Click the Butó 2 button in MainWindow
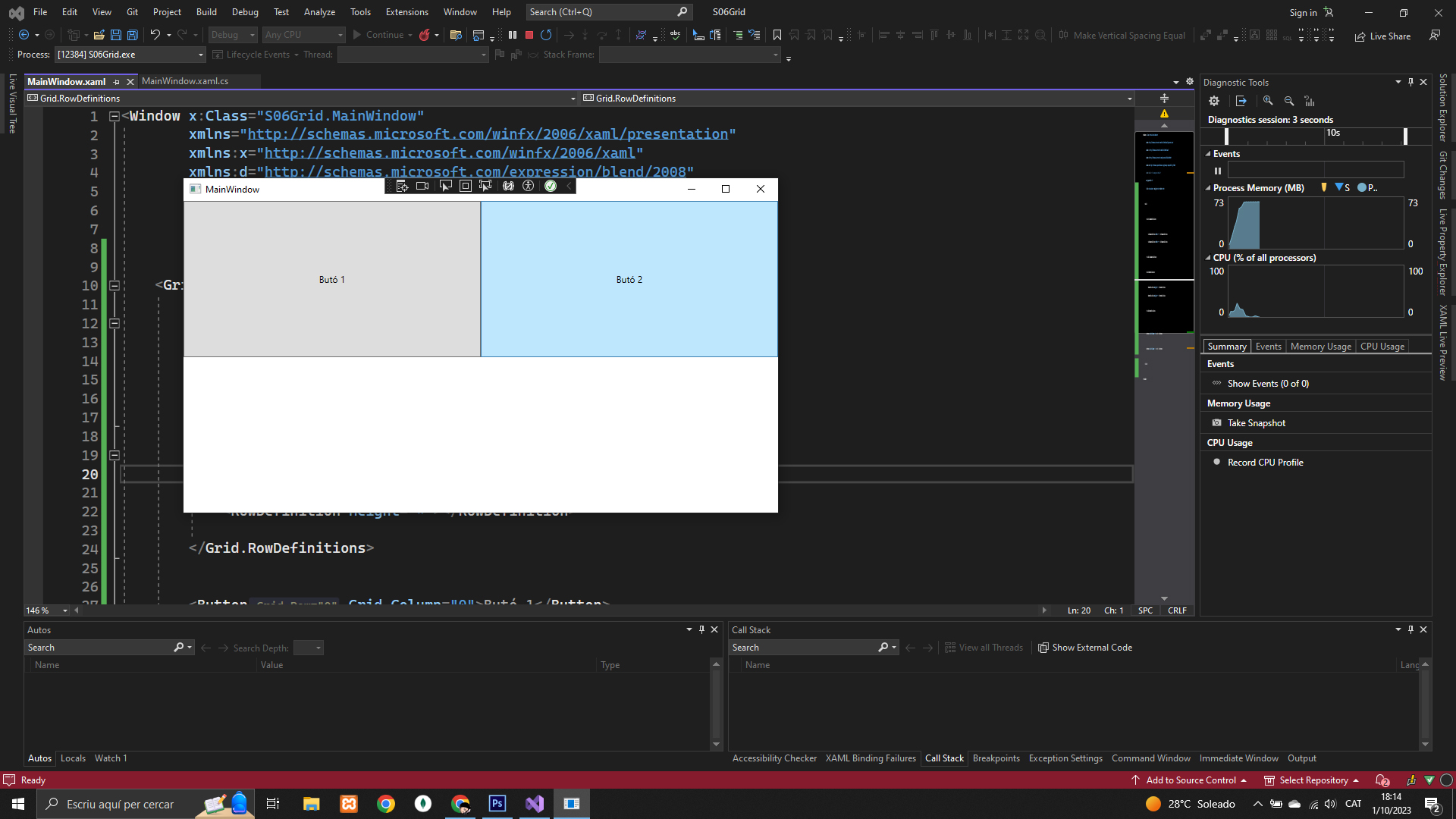Viewport: 1456px width, 819px height. (629, 279)
